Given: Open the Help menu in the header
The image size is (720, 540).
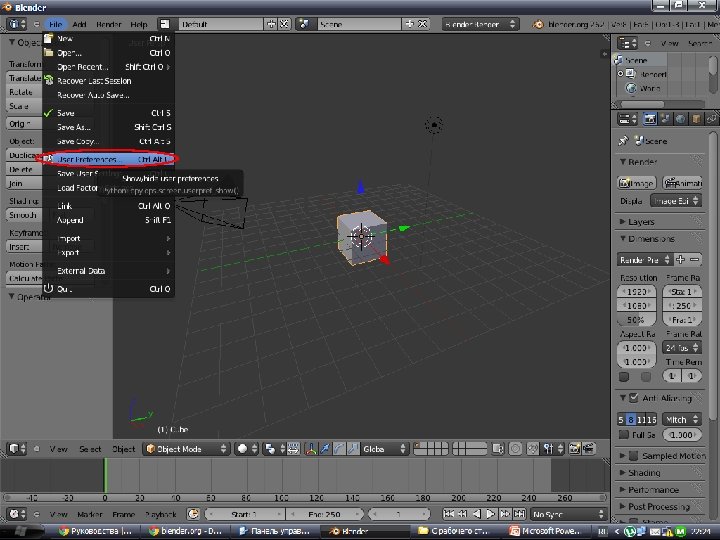Looking at the screenshot, I should (x=139, y=24).
